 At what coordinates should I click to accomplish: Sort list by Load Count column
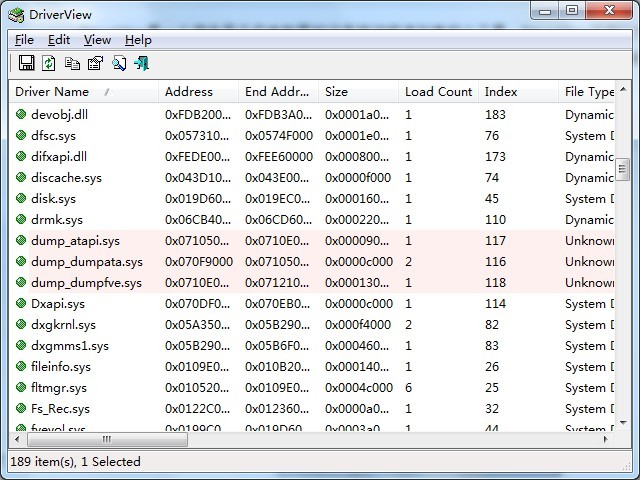(438, 92)
